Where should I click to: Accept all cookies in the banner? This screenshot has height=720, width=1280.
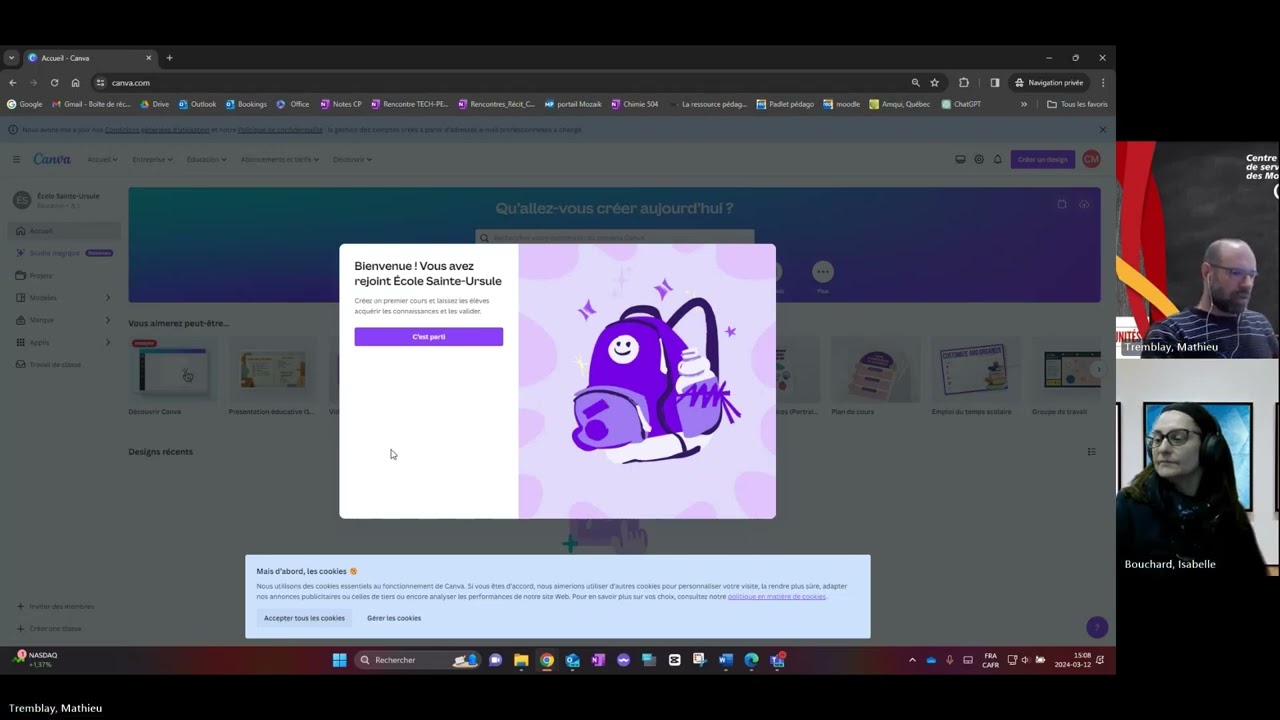(x=304, y=618)
